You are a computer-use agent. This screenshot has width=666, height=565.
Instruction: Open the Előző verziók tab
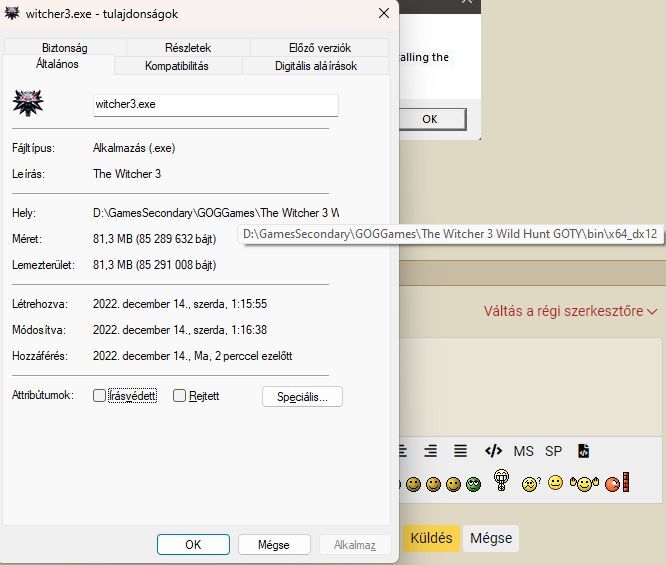click(x=320, y=48)
